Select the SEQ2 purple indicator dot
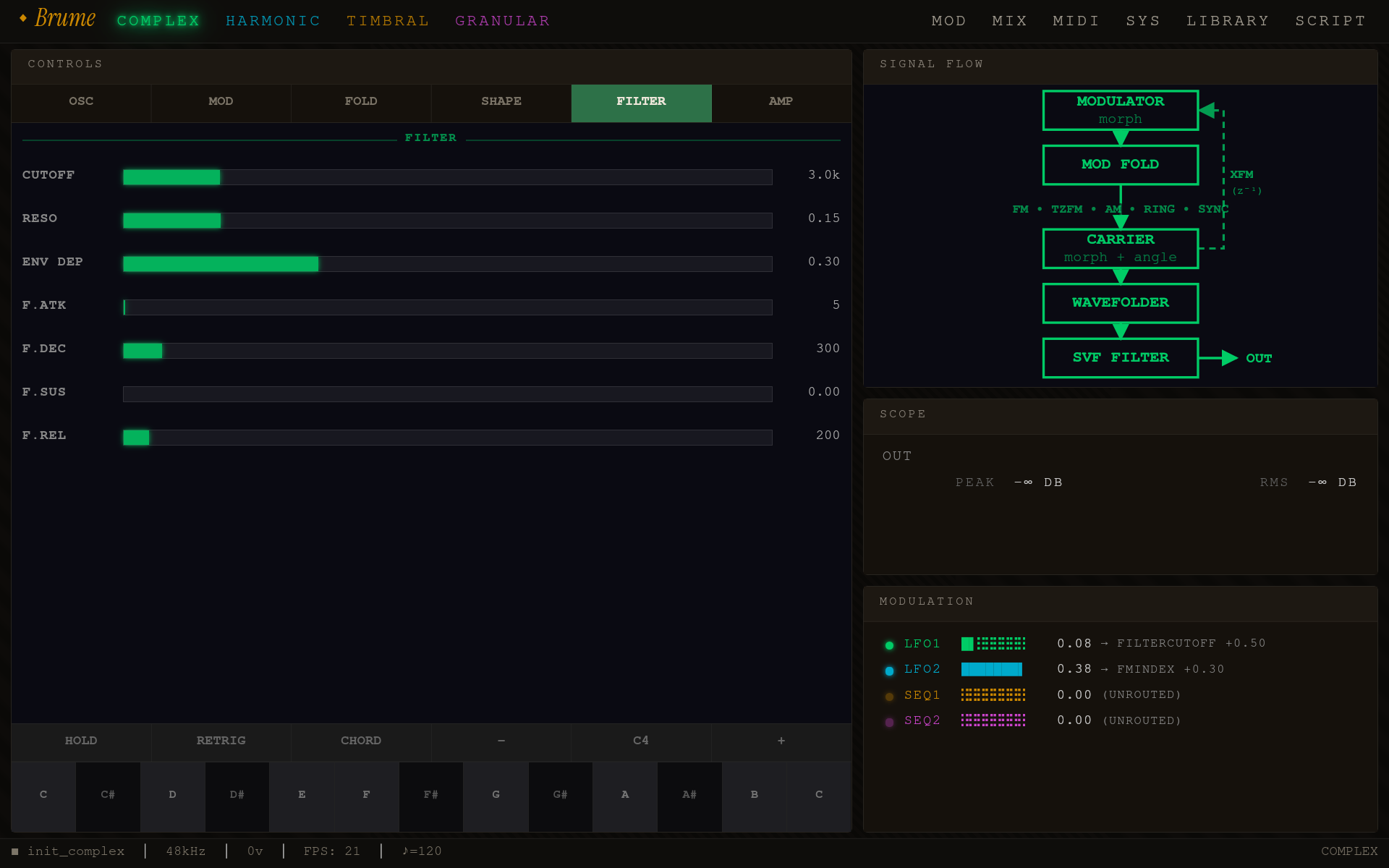The width and height of the screenshot is (1389, 868). pos(889,722)
